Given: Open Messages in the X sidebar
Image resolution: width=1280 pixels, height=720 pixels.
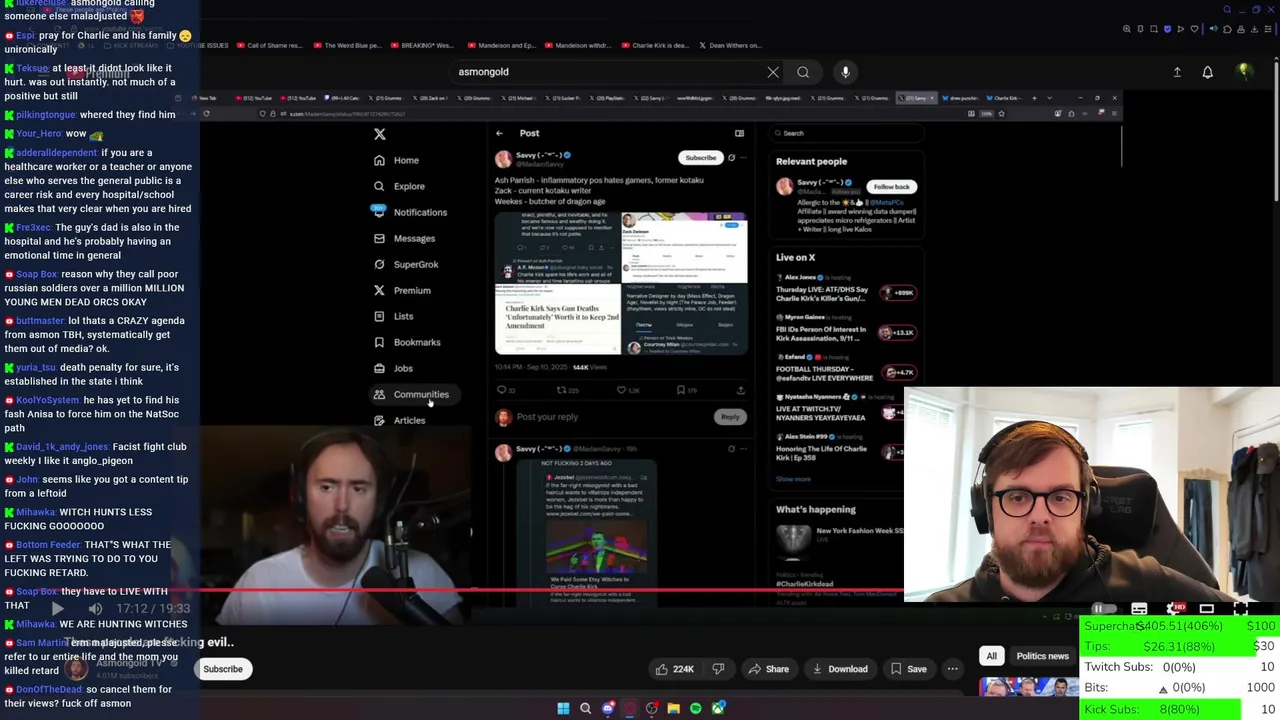Looking at the screenshot, I should click(x=404, y=238).
